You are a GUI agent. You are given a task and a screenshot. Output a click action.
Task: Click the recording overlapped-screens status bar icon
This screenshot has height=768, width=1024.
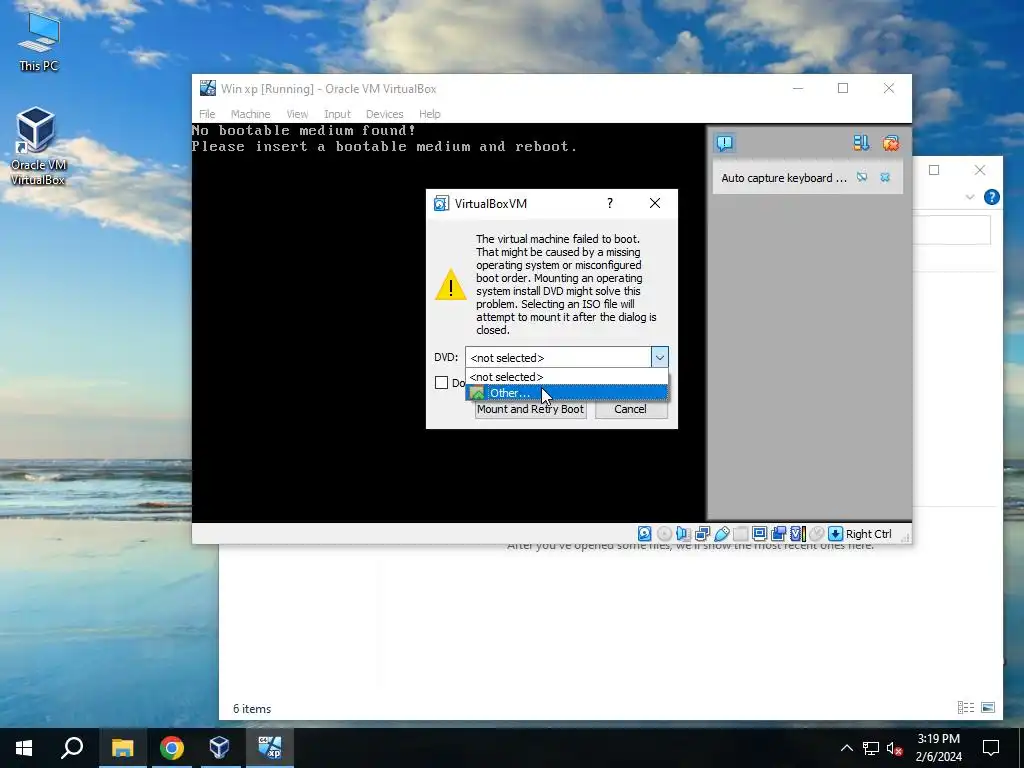point(778,534)
